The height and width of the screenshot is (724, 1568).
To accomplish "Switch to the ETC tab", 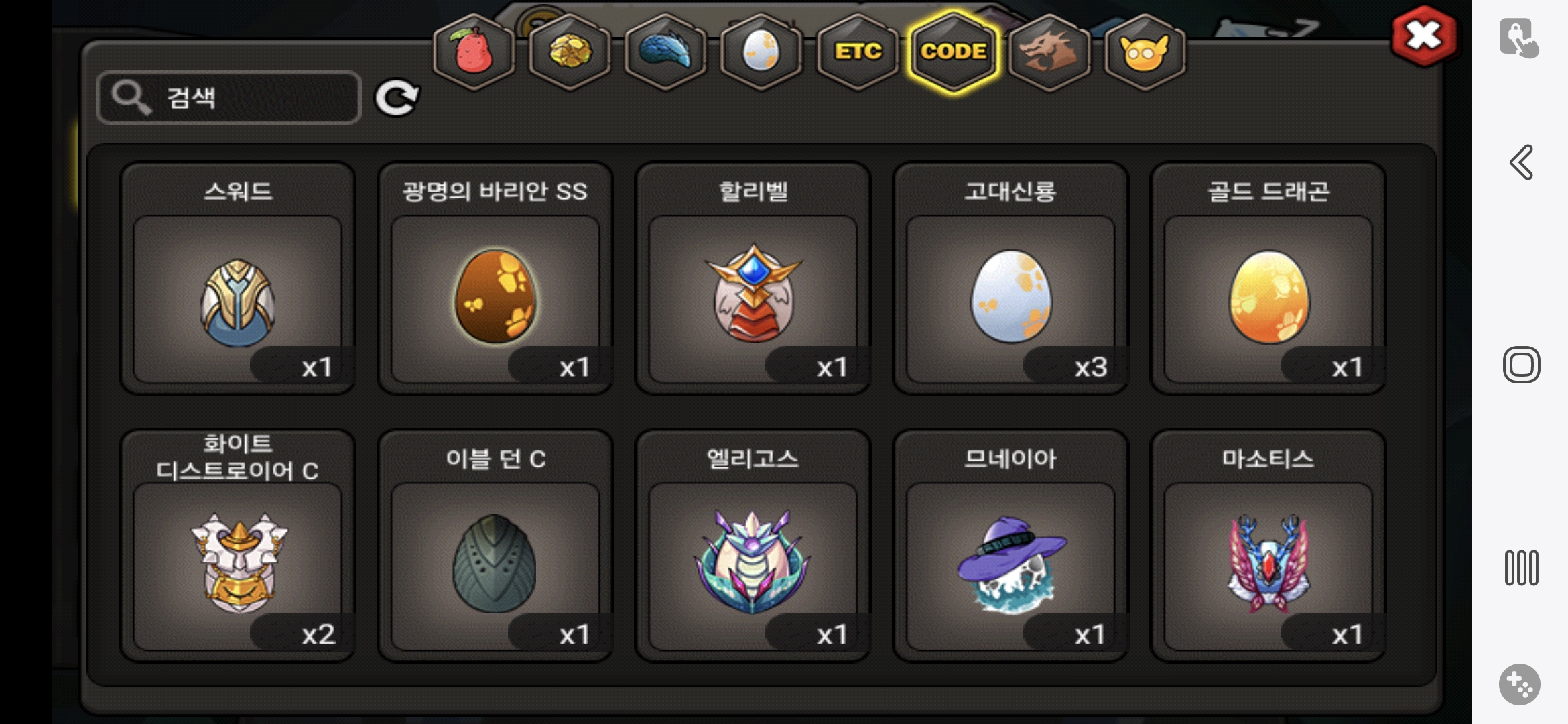I will click(x=858, y=52).
